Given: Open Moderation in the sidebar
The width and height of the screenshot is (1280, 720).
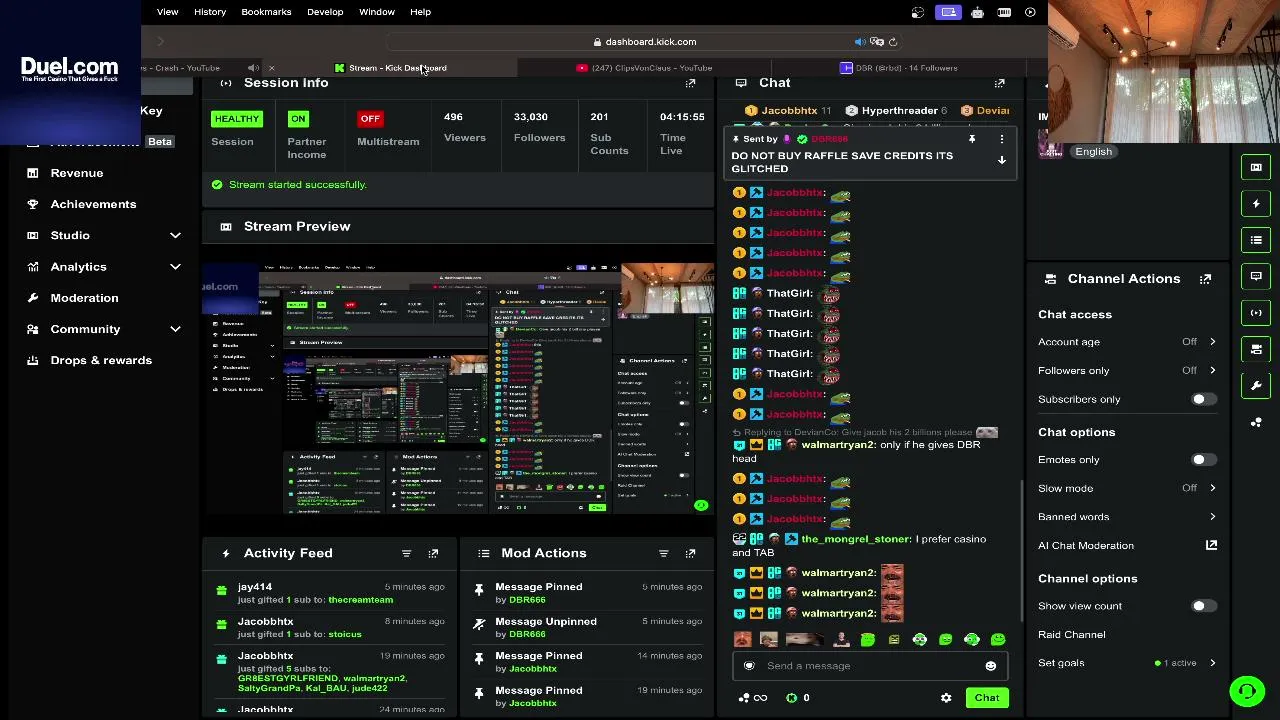Looking at the screenshot, I should (x=84, y=298).
